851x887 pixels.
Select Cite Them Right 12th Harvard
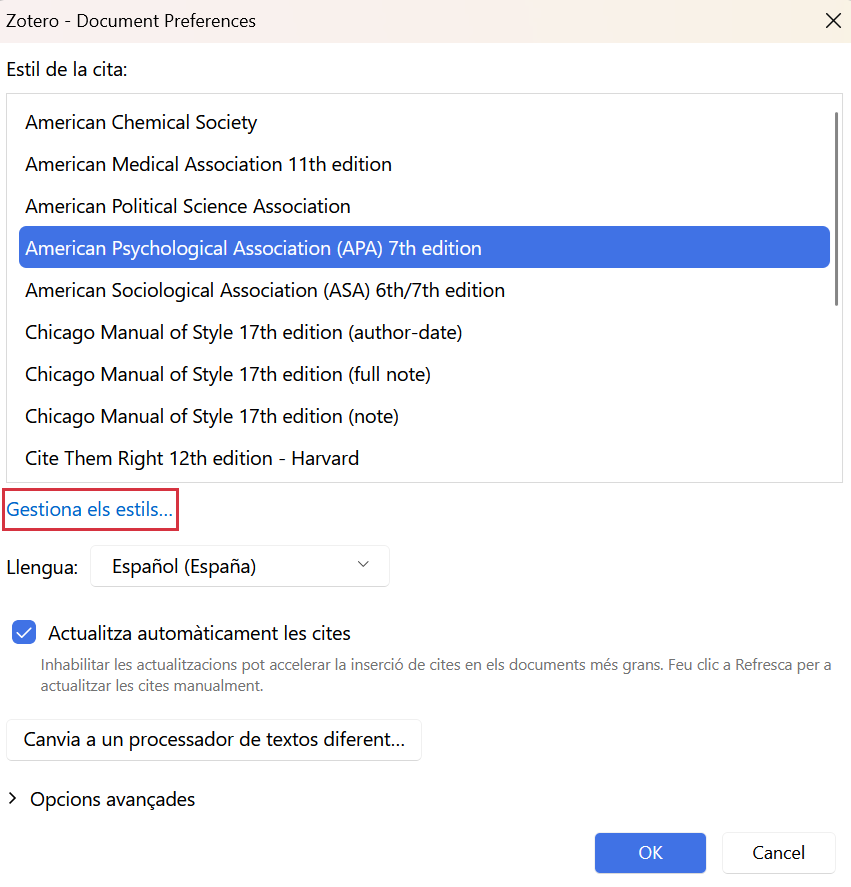point(424,458)
